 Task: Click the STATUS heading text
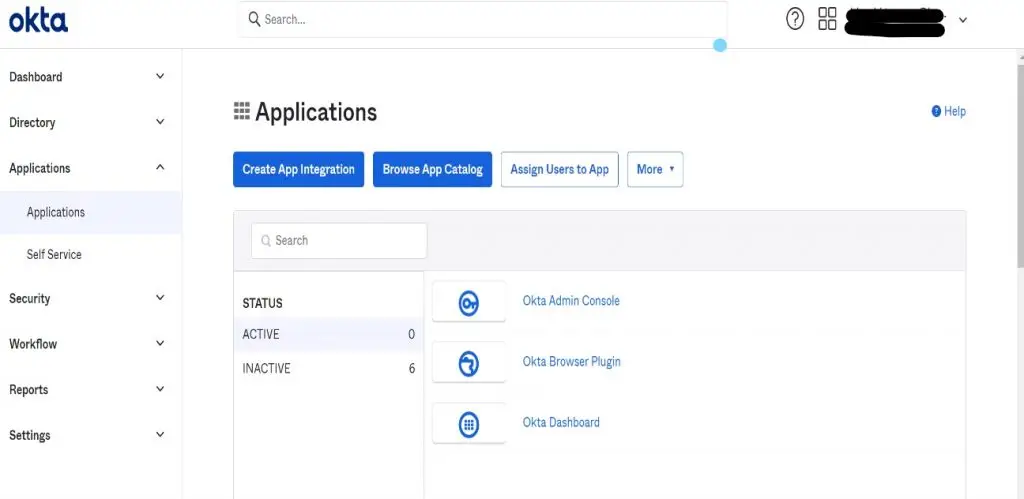[x=263, y=303]
